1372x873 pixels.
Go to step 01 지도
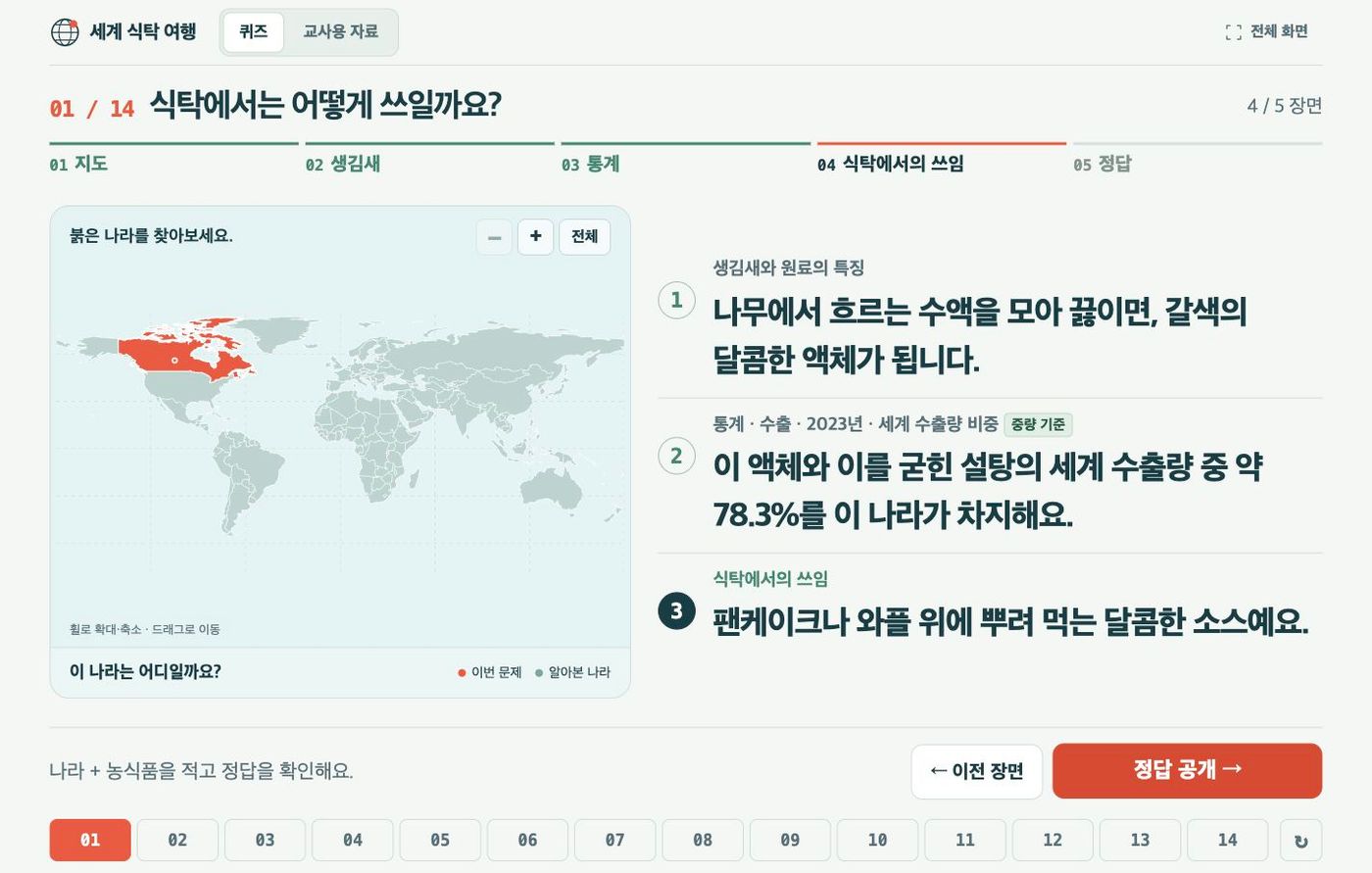tap(173, 160)
